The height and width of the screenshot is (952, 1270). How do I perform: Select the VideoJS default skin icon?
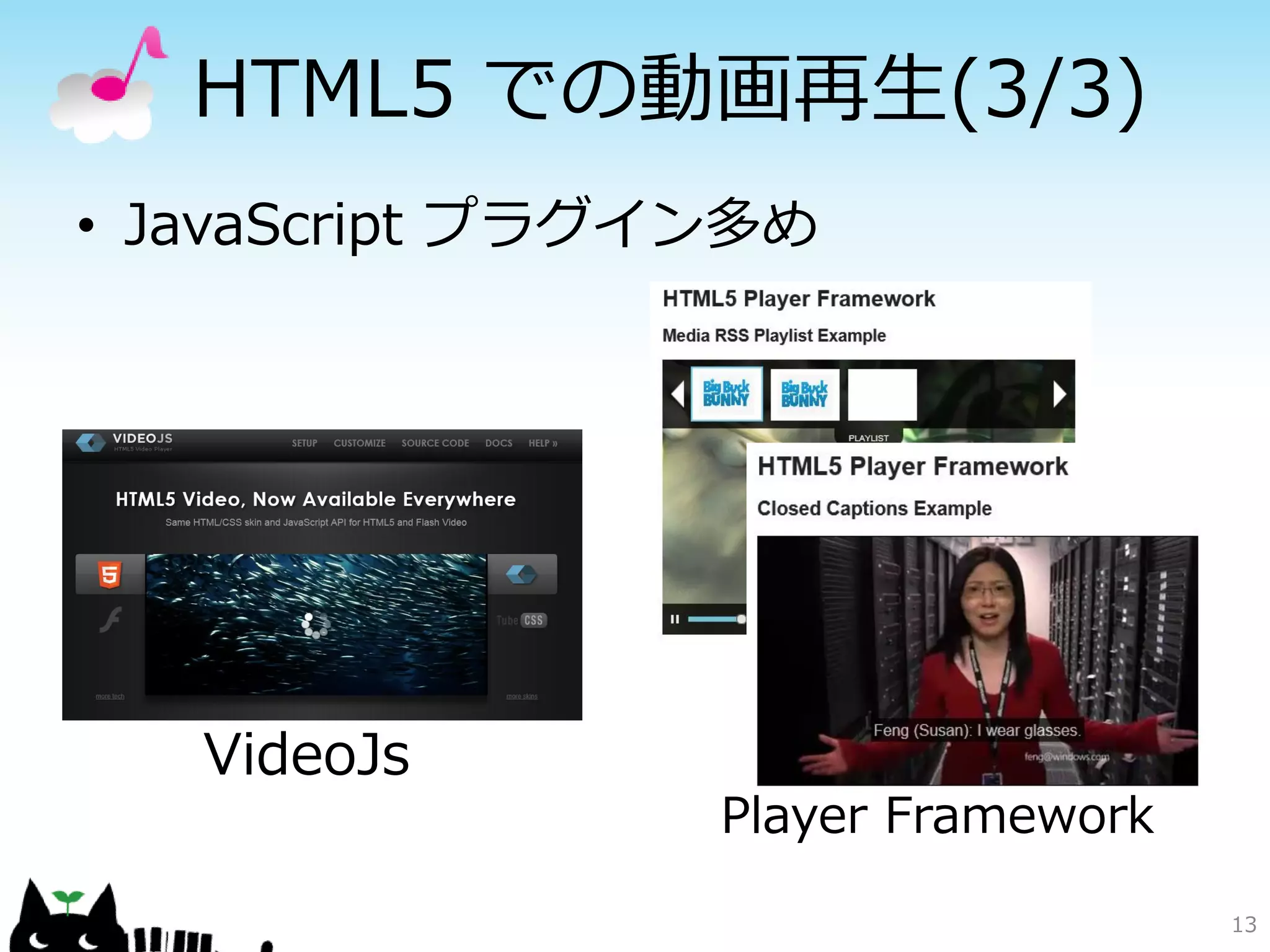click(522, 575)
